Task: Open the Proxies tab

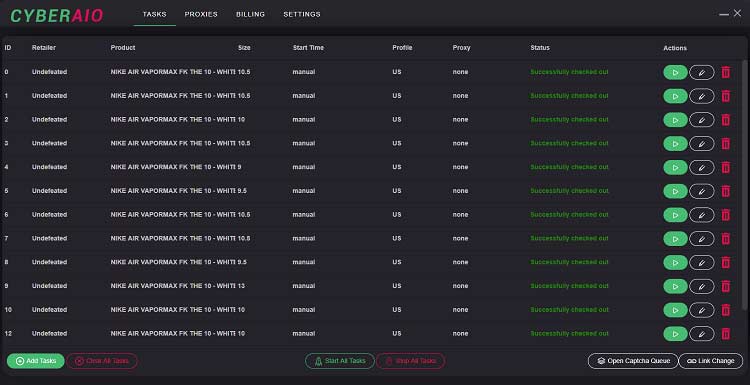Action: (x=201, y=14)
